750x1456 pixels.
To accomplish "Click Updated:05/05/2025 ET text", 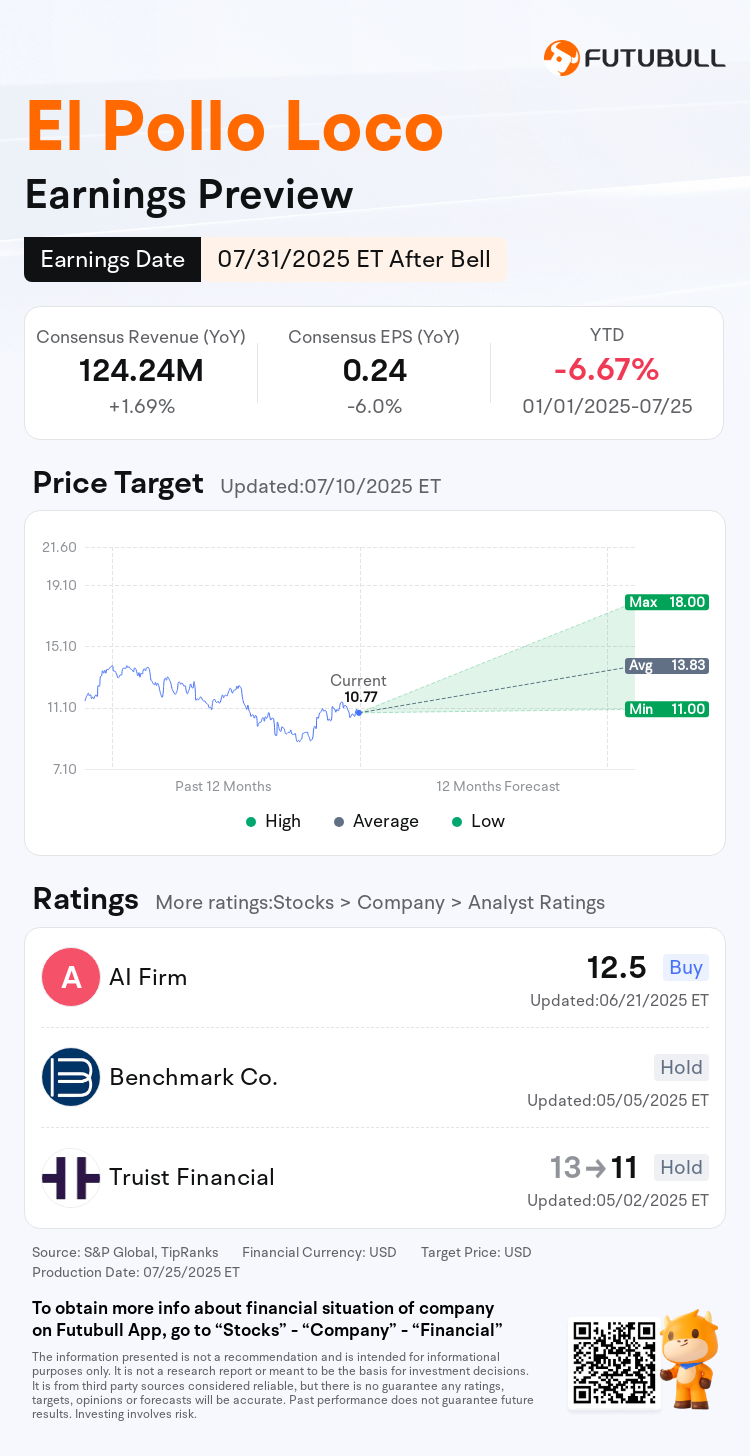I will click(618, 1101).
